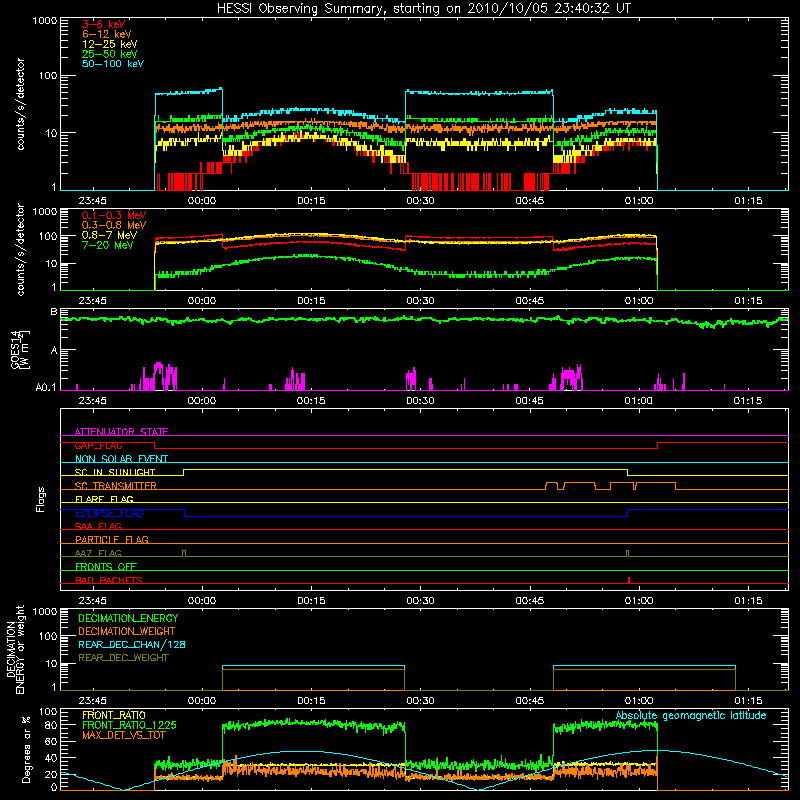Click the MAX_DET_VS_TOT legend label
Screen dimensions: 800x800
[123, 735]
